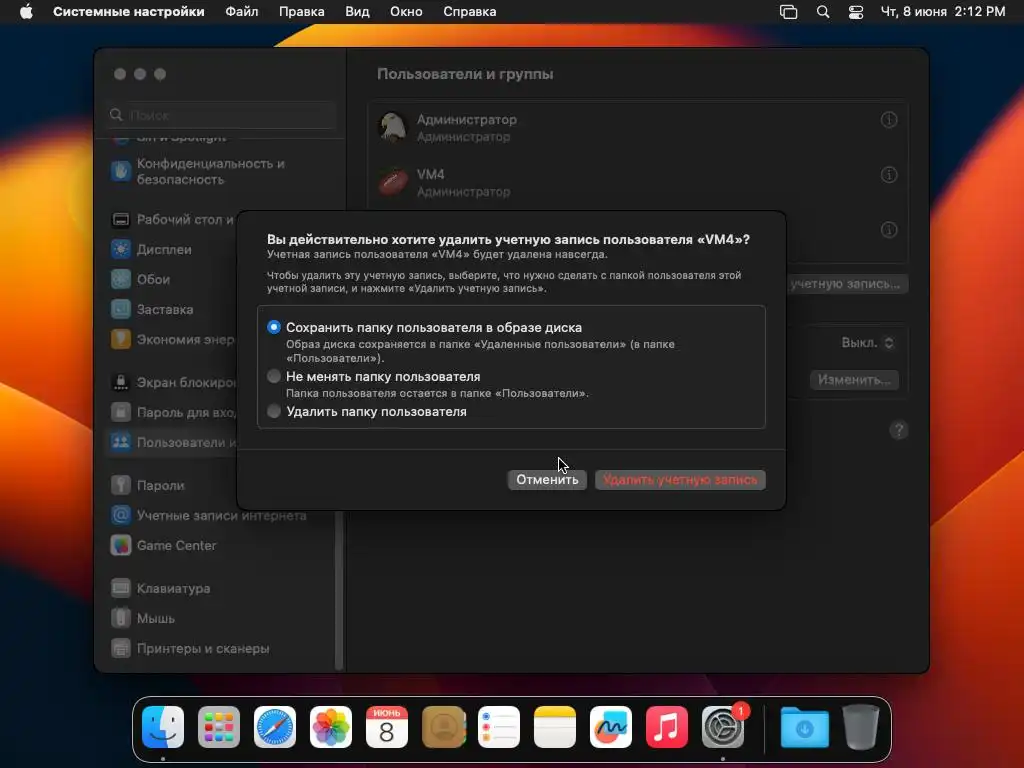Screen dimensions: 1024x768
Task: Open Мышь settings
Action: tap(222, 618)
